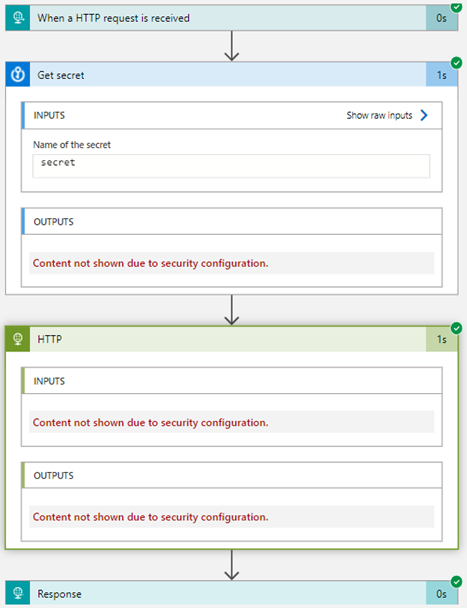Click the success checkmark on HTTP action
This screenshot has width=467, height=608.
457,328
